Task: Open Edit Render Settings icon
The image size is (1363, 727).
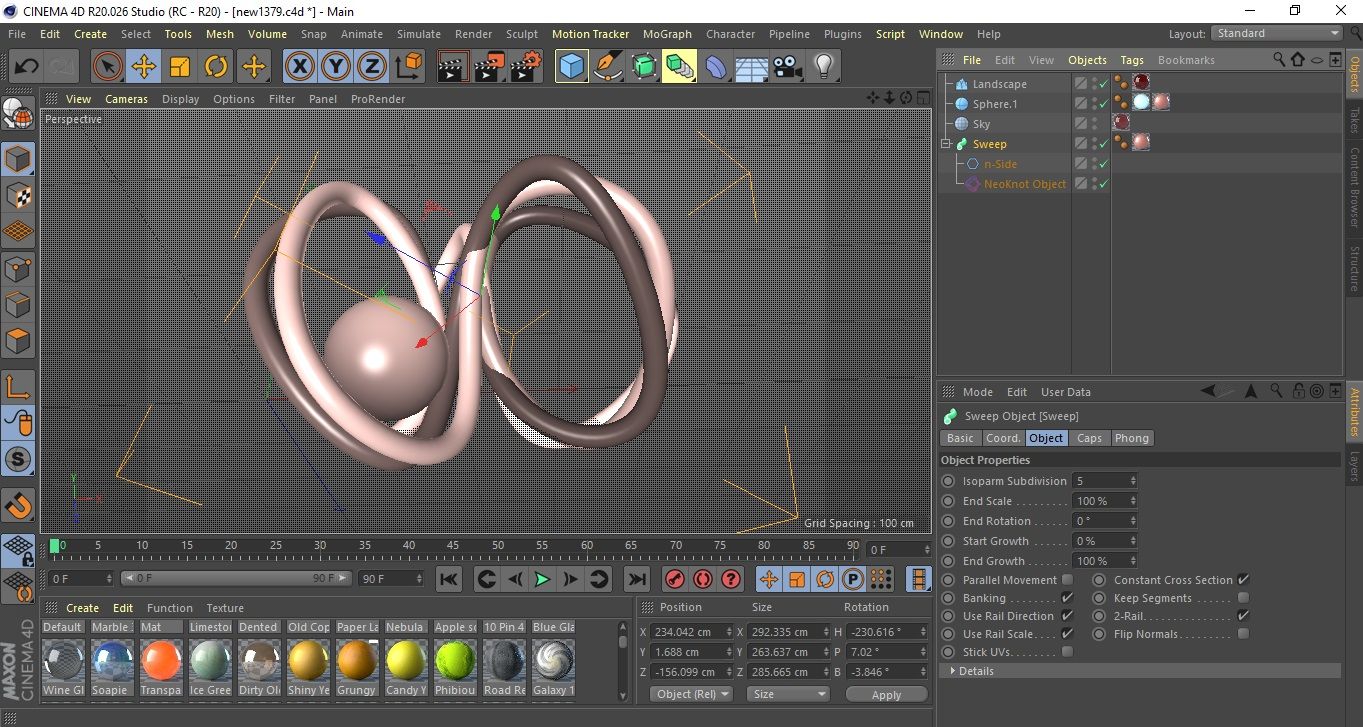Action: (526, 67)
